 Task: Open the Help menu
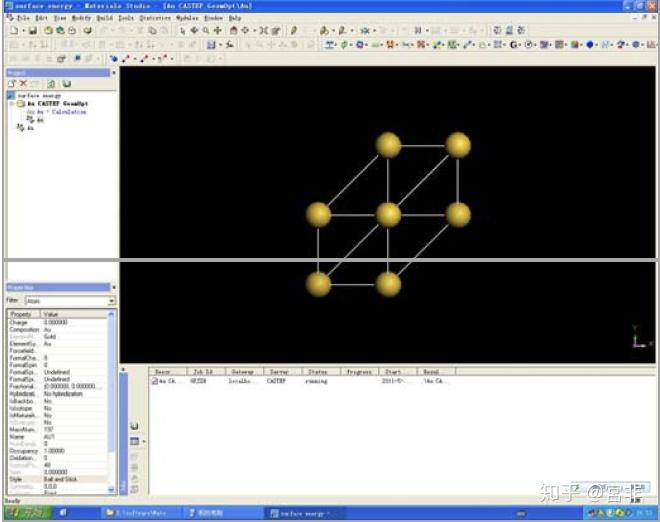(x=235, y=18)
